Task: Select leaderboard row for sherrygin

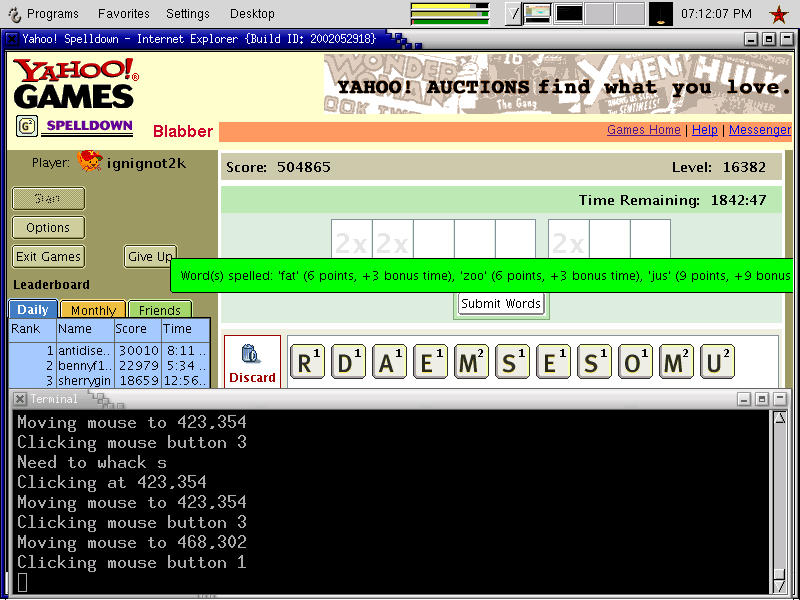Action: pos(109,381)
